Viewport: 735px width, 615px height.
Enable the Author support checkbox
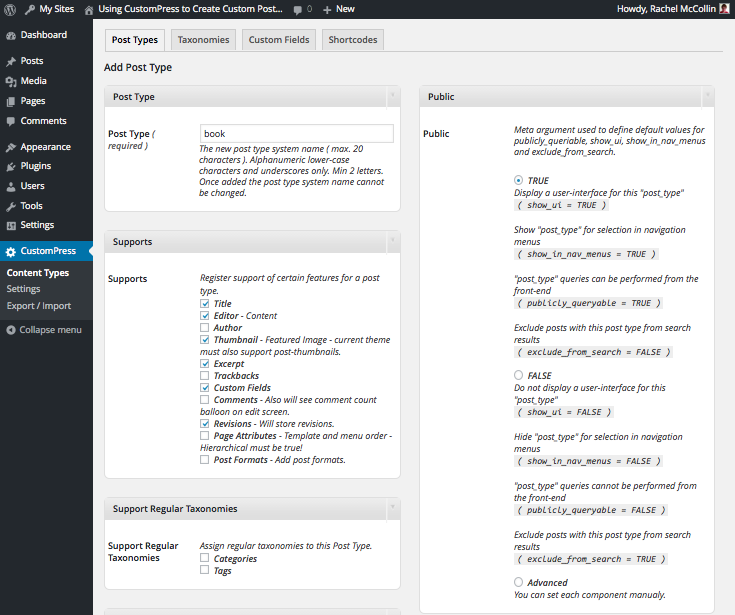pyautogui.click(x=205, y=328)
